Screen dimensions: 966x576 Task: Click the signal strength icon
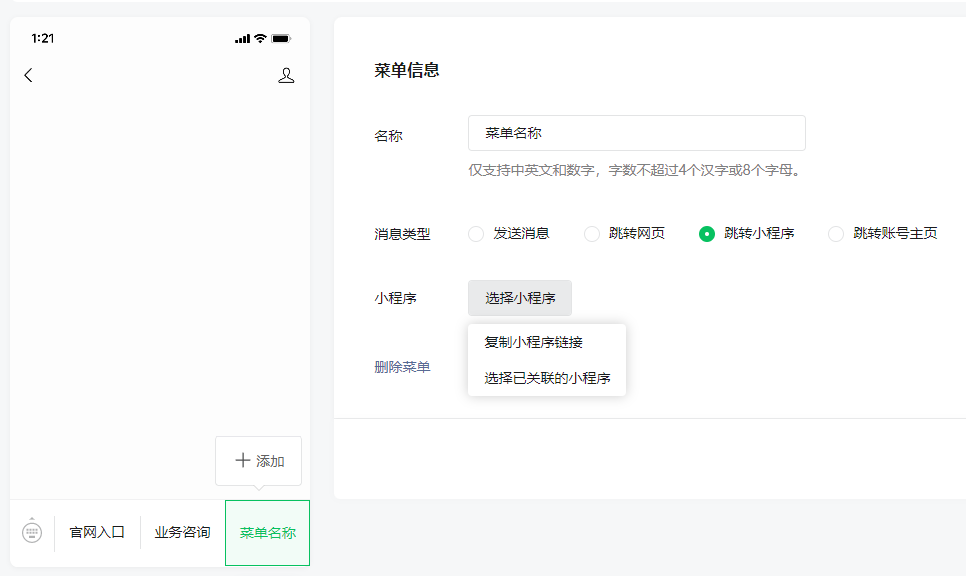click(x=242, y=39)
